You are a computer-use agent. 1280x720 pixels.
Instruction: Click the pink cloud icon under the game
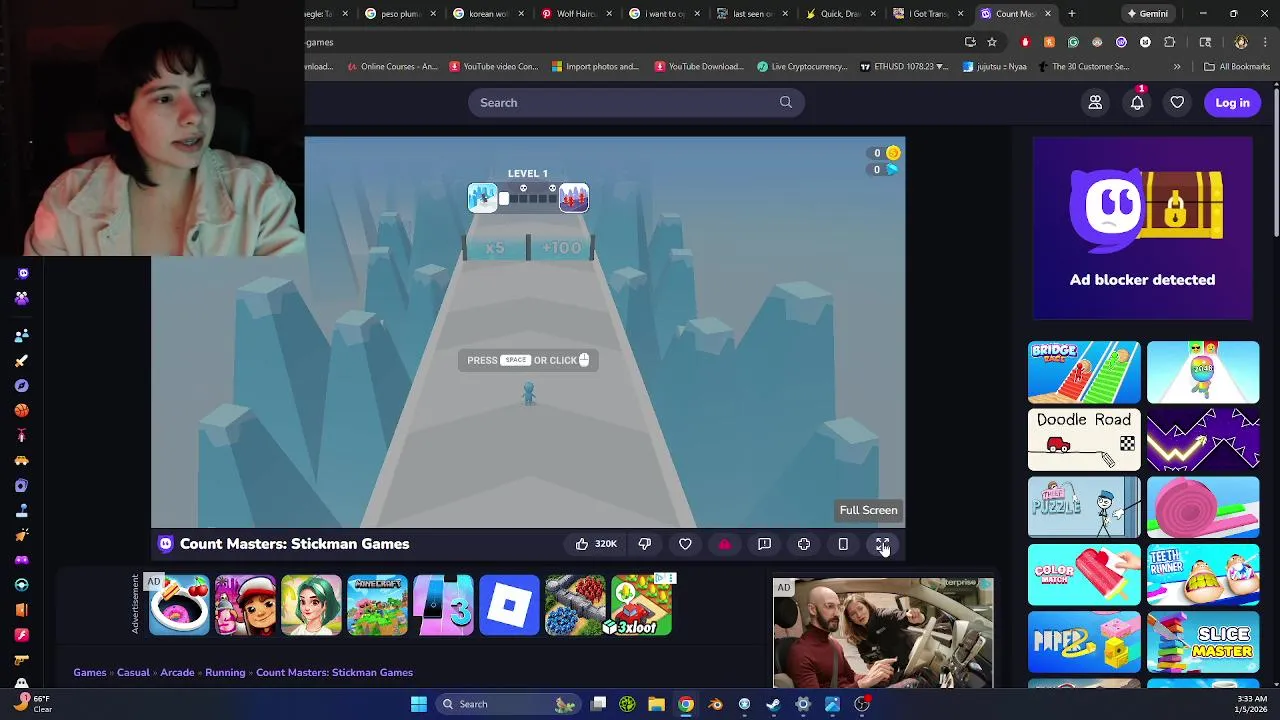[725, 544]
